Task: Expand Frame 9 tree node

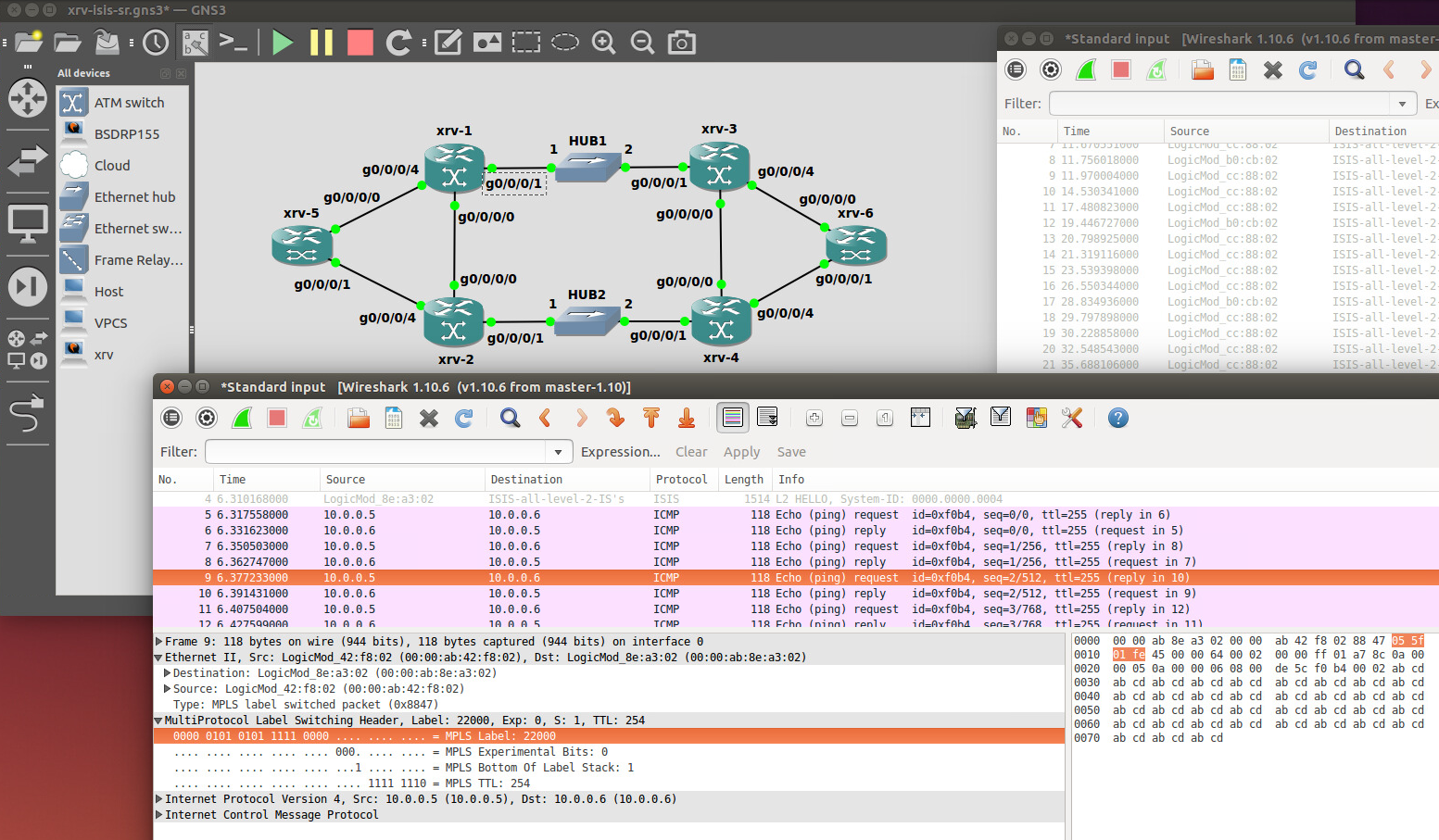Action: pos(159,642)
